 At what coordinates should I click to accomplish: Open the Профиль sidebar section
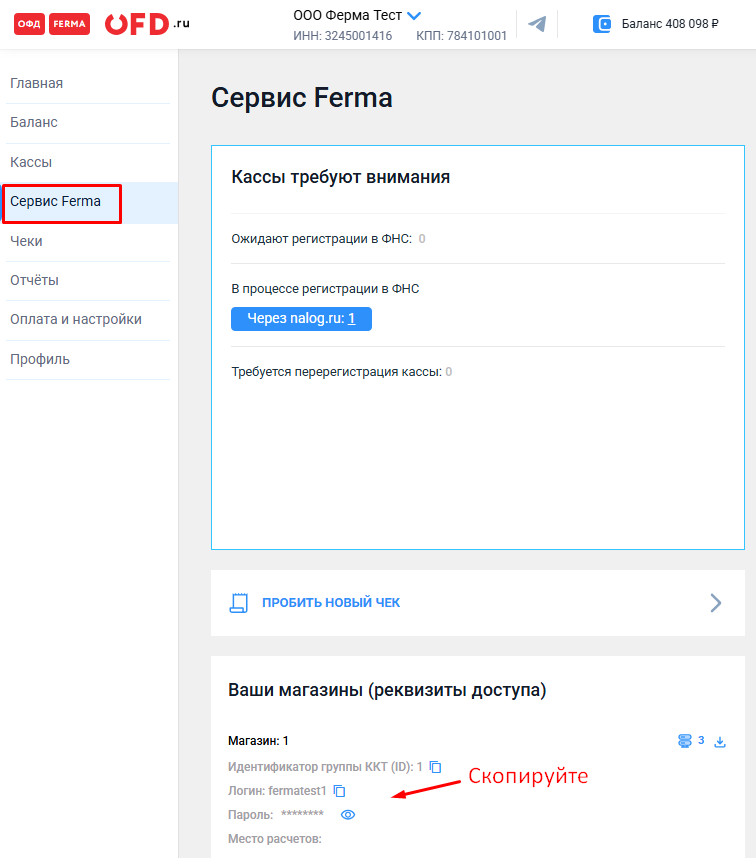click(x=40, y=359)
